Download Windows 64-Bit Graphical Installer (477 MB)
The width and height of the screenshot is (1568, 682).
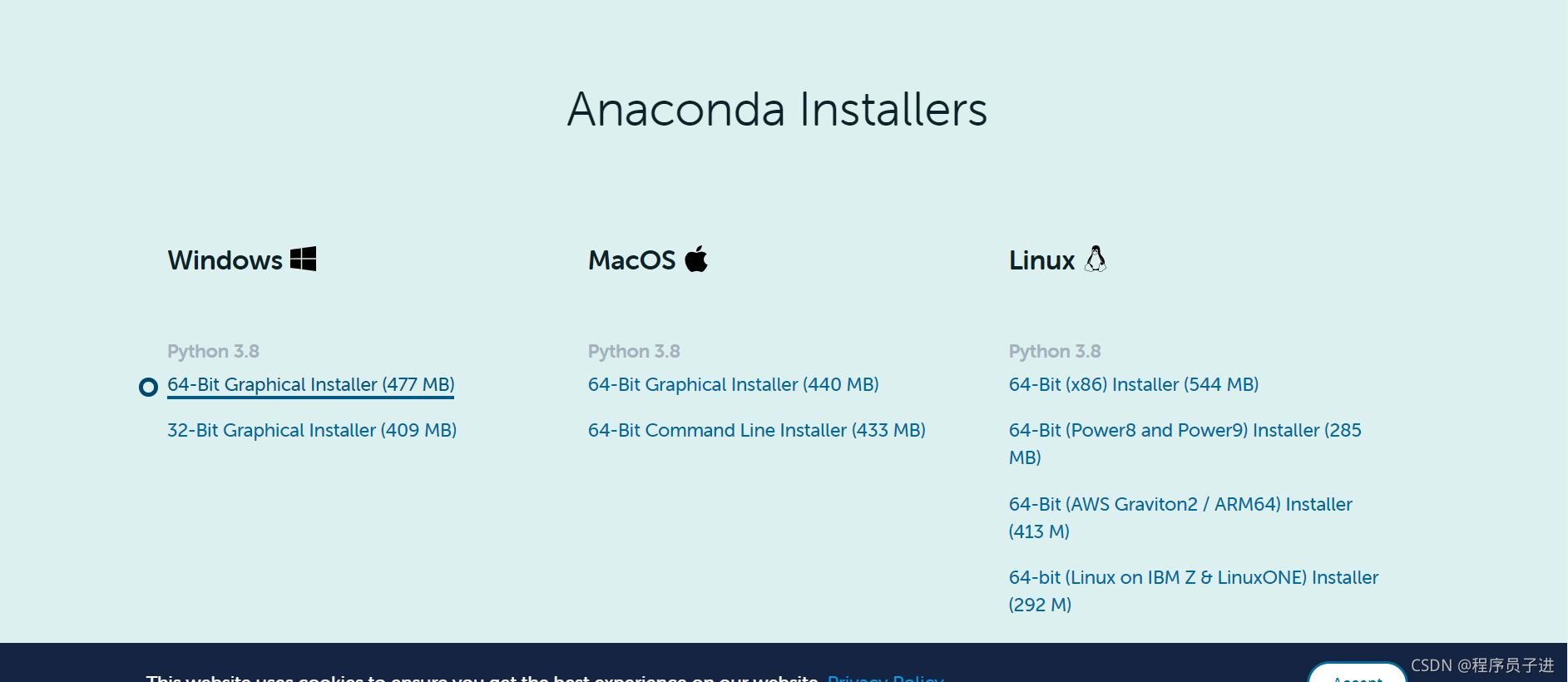311,384
